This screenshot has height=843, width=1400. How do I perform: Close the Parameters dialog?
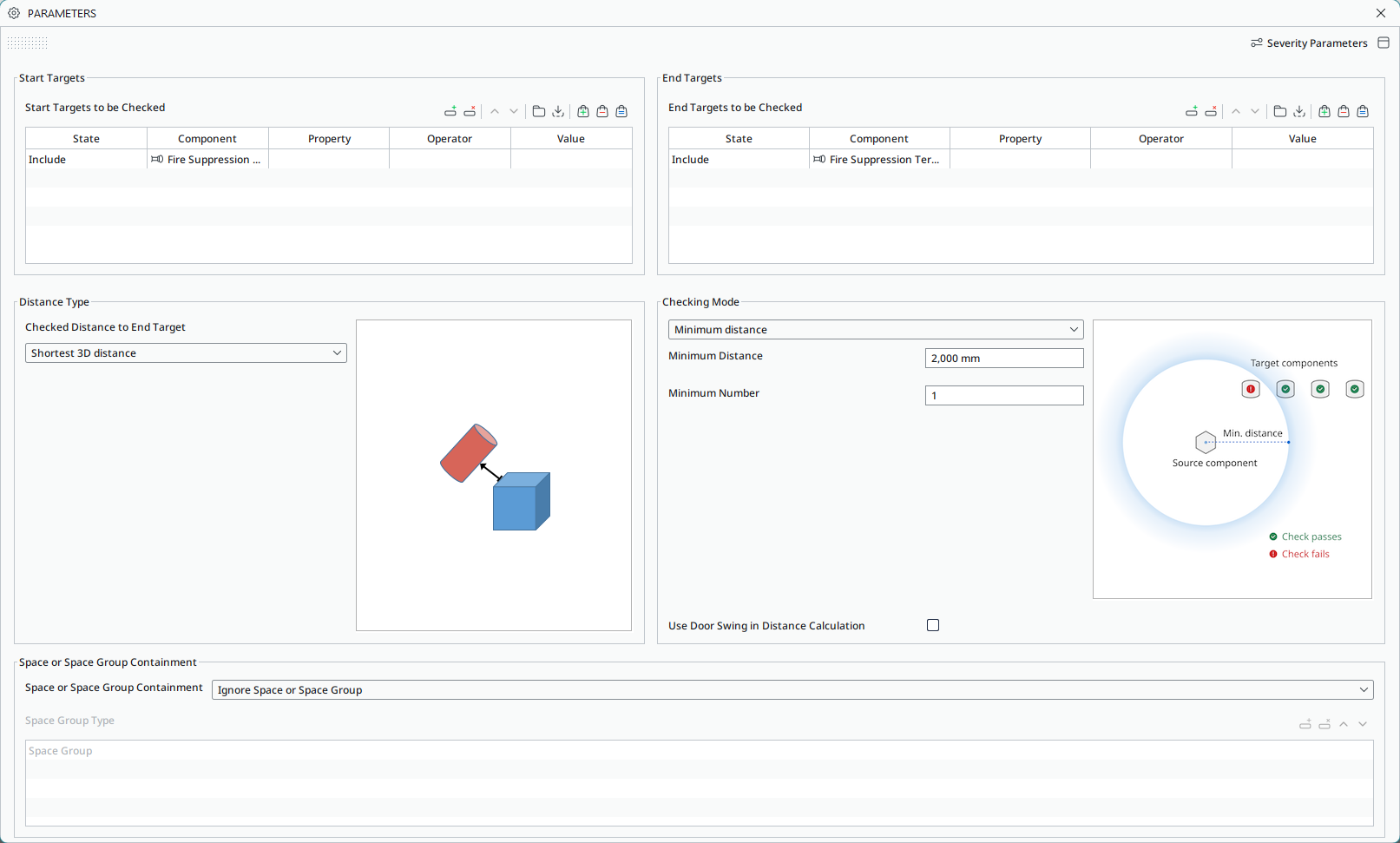point(1381,13)
